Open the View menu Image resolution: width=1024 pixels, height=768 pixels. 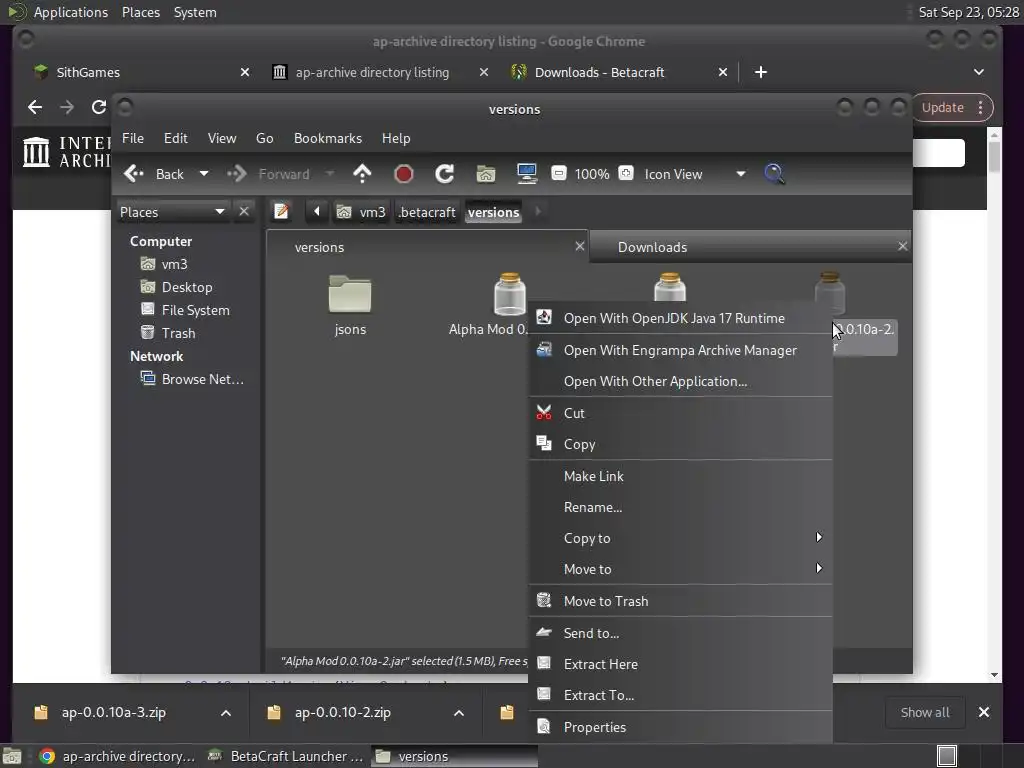(x=221, y=138)
